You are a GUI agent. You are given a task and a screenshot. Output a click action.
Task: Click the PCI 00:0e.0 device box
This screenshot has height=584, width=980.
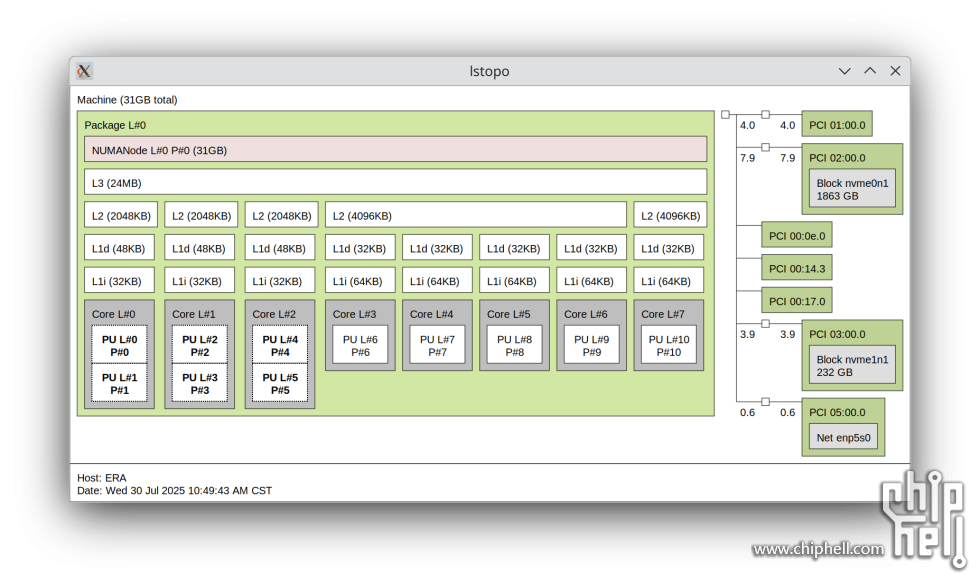point(797,234)
